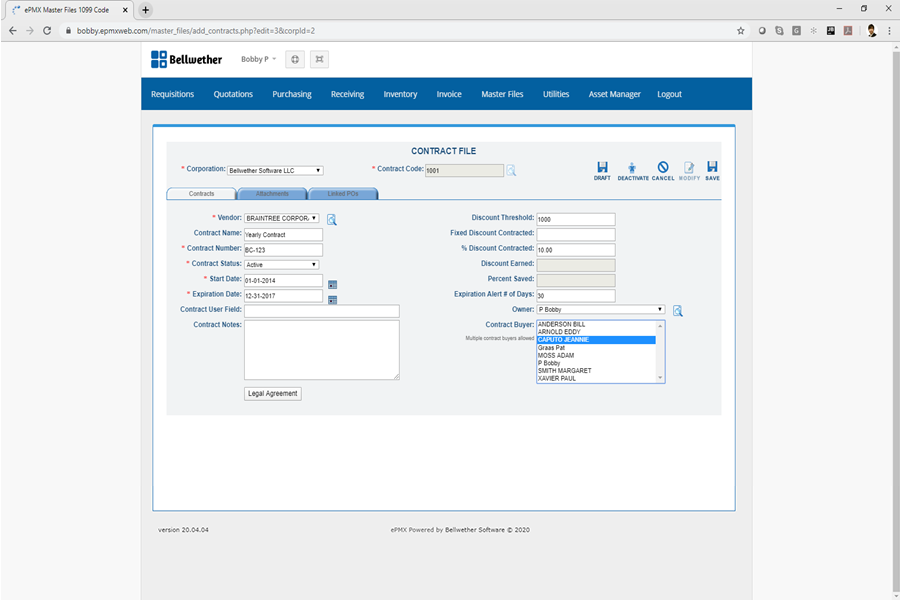Click the Legal Agreement button

click(x=272, y=394)
